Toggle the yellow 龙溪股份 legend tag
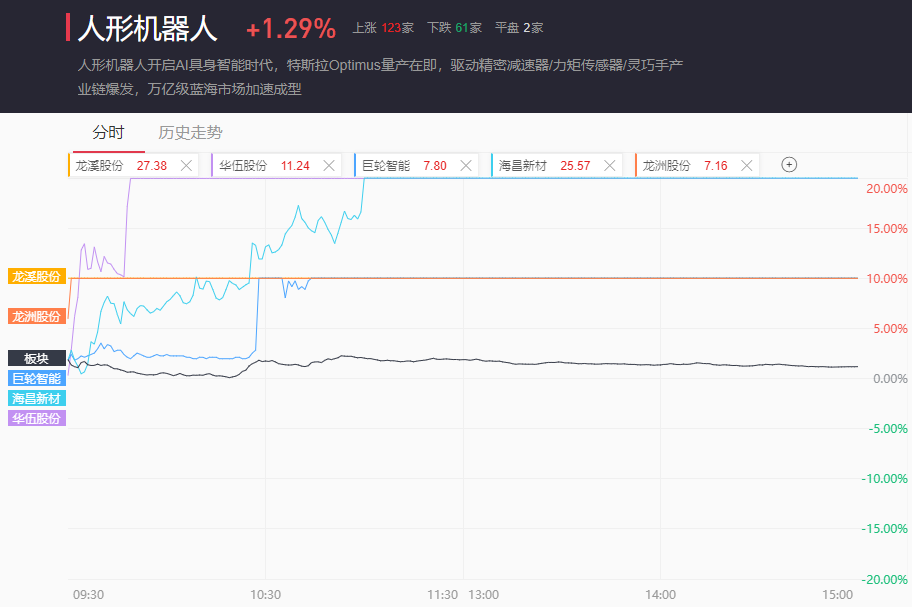912x607 pixels. [37, 277]
